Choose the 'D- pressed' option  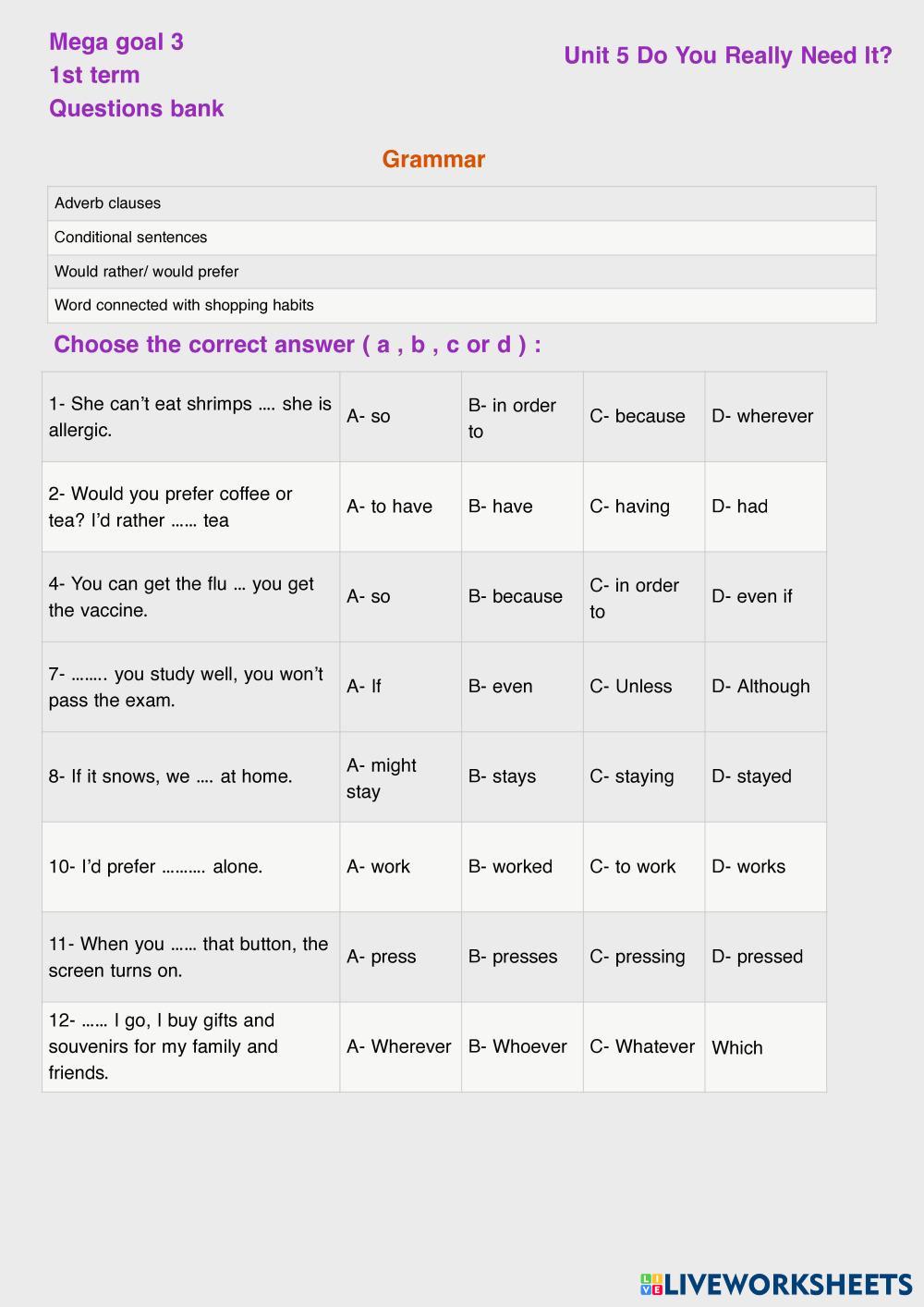coord(757,957)
